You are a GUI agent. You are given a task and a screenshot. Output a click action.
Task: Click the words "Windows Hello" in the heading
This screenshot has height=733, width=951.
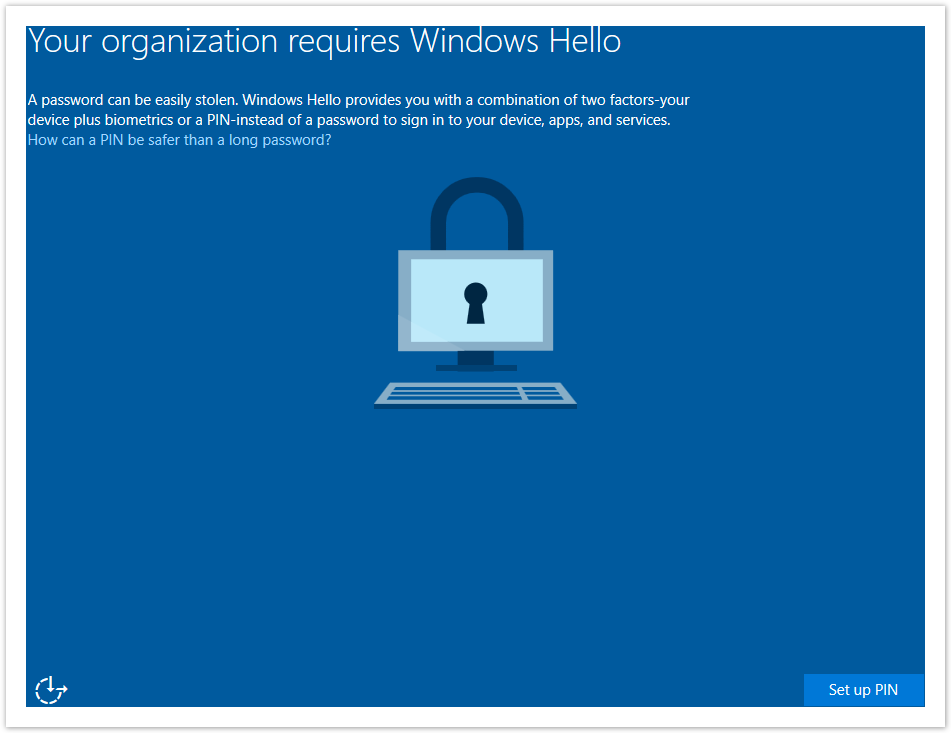pyautogui.click(x=515, y=41)
